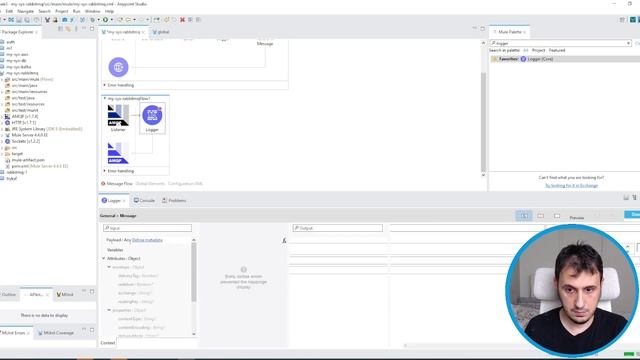The height and width of the screenshot is (360, 640).
Task: Click the input tree vertical scrollbar
Action: click(x=193, y=271)
